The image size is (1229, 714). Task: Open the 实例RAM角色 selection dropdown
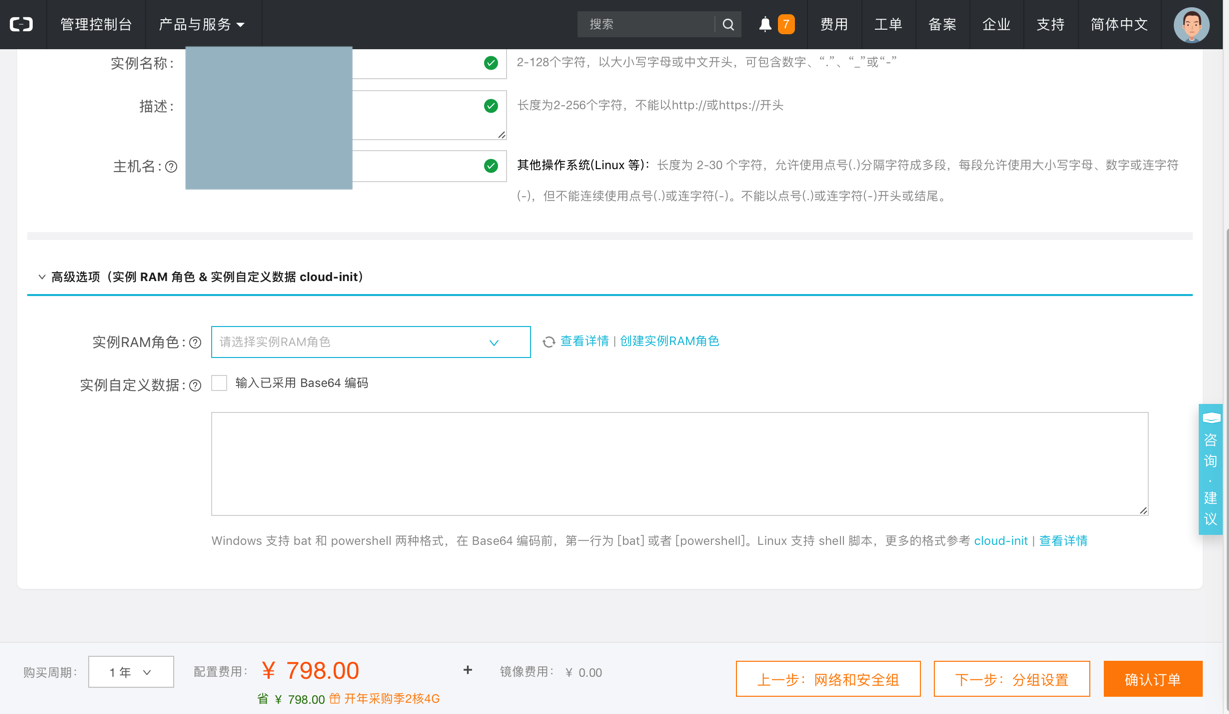point(370,342)
